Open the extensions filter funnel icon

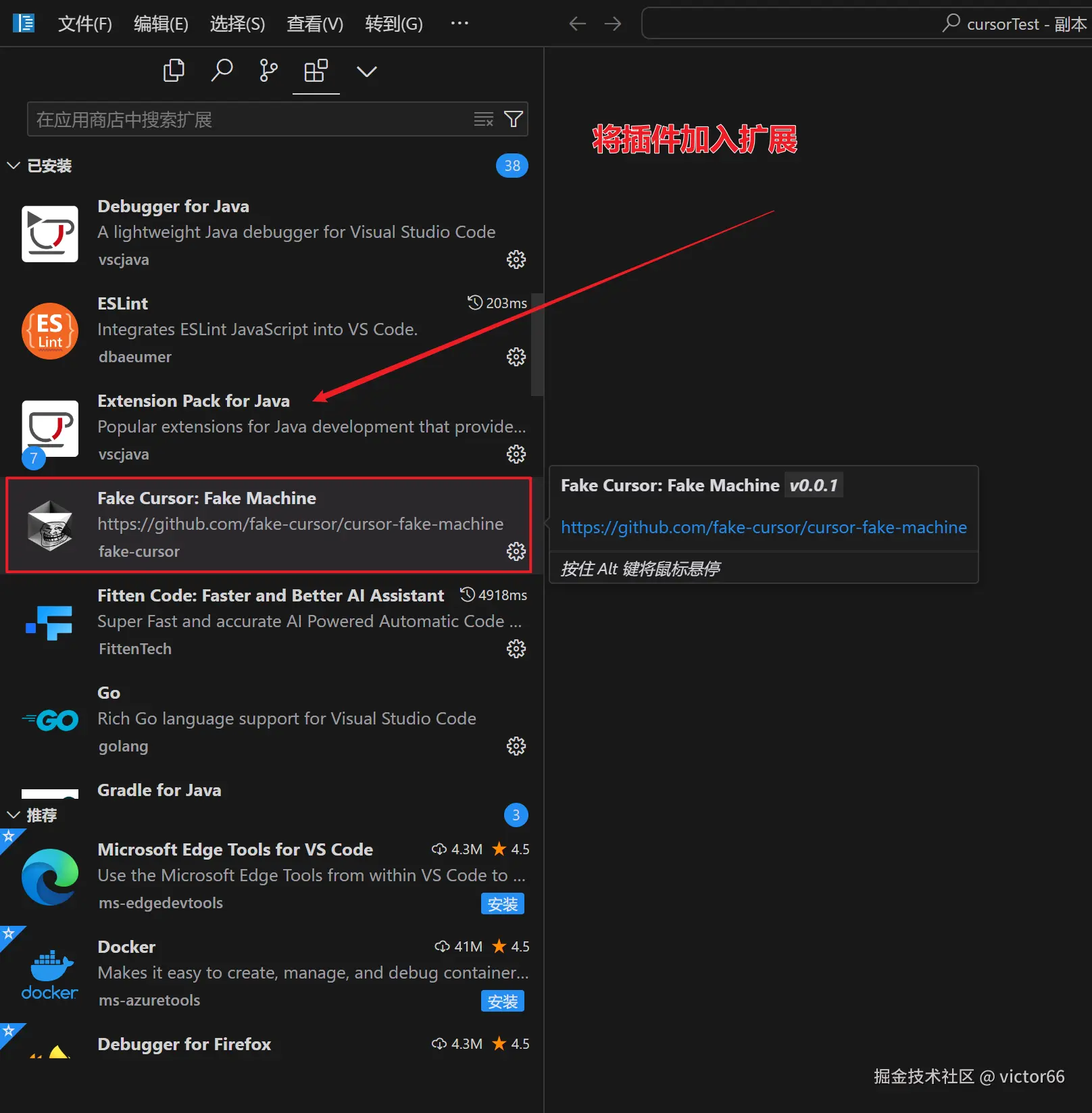pyautogui.click(x=514, y=120)
